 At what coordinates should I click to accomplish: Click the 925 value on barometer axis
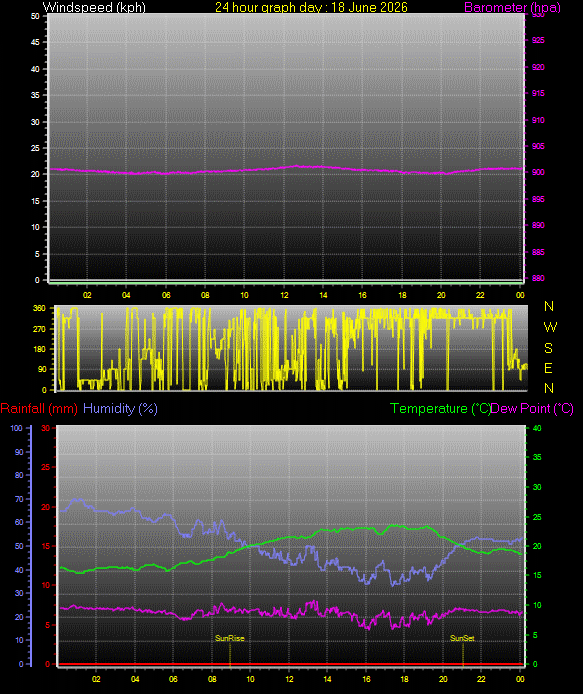pyautogui.click(x=538, y=40)
